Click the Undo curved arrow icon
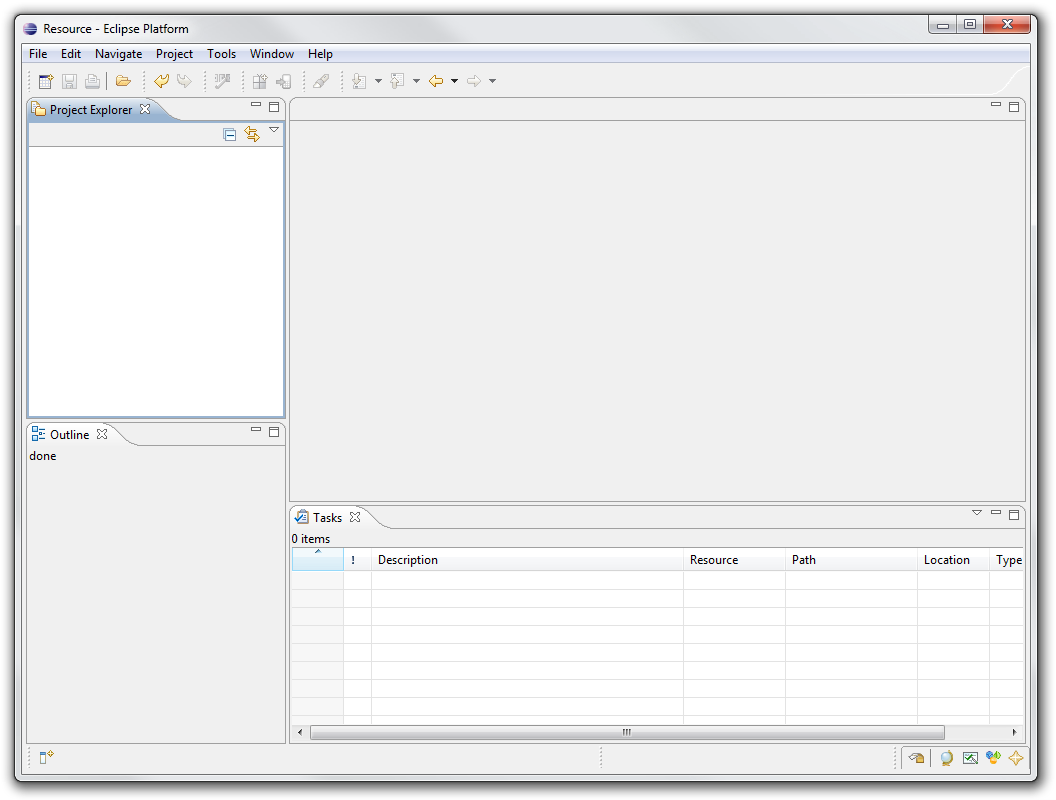This screenshot has width=1056, height=800. (x=162, y=81)
